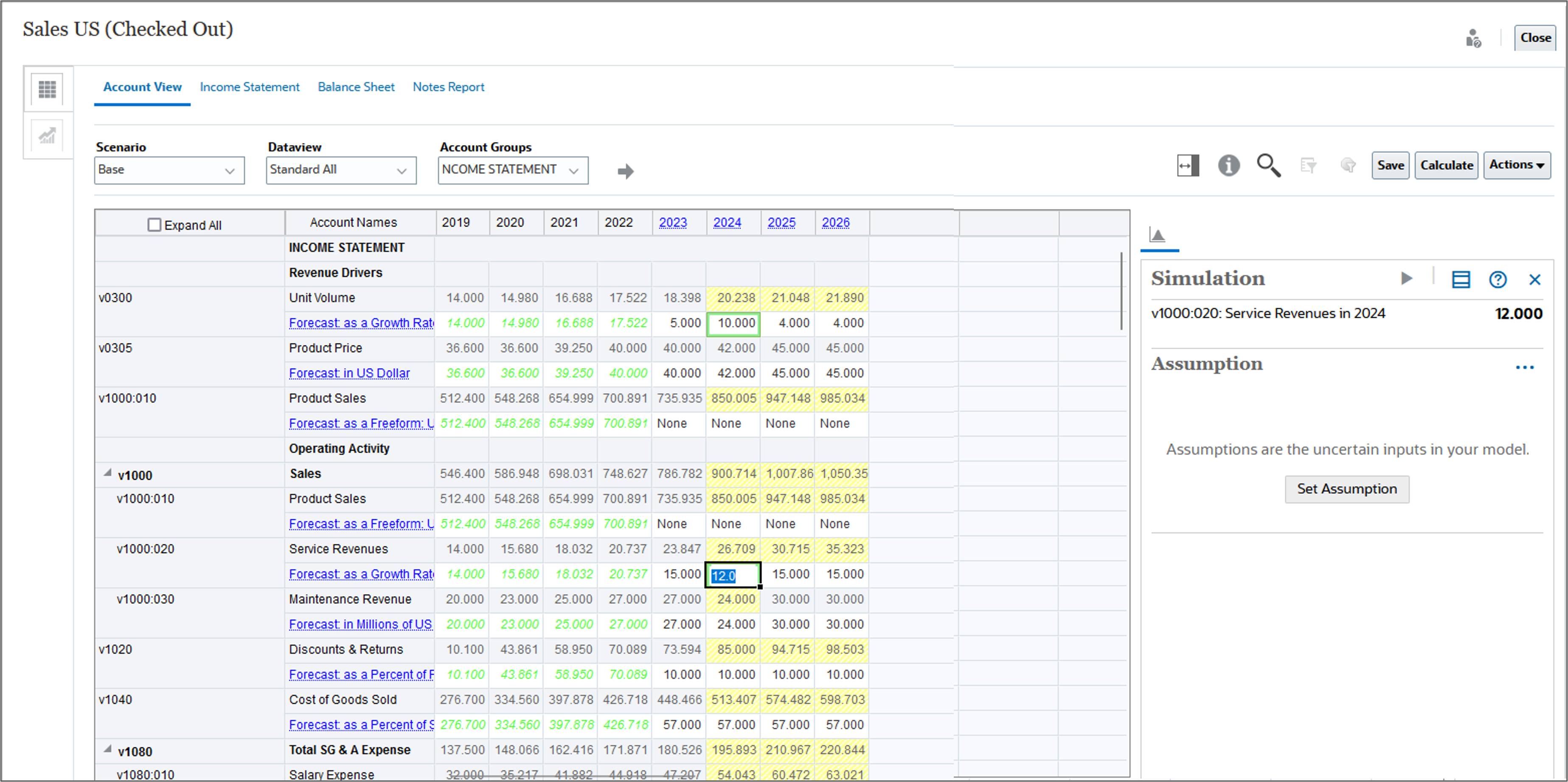Open simulation help icon
Image resolution: width=1568 pixels, height=782 pixels.
1498,279
